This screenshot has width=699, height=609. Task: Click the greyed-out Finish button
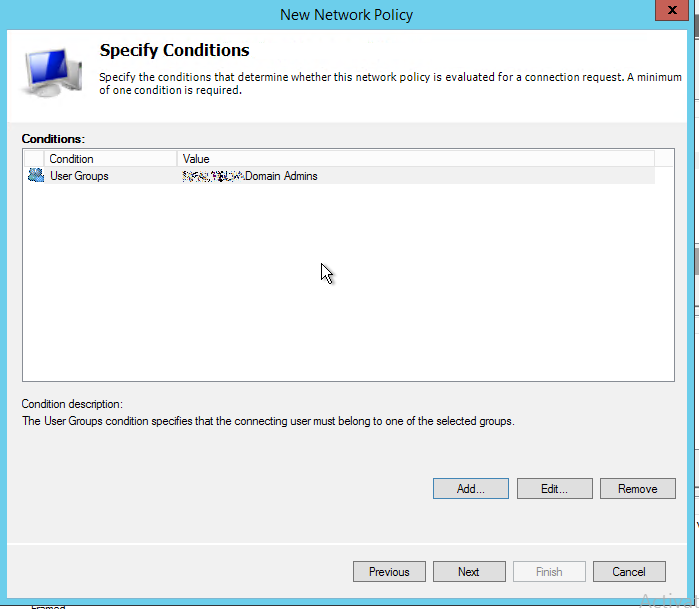549,572
